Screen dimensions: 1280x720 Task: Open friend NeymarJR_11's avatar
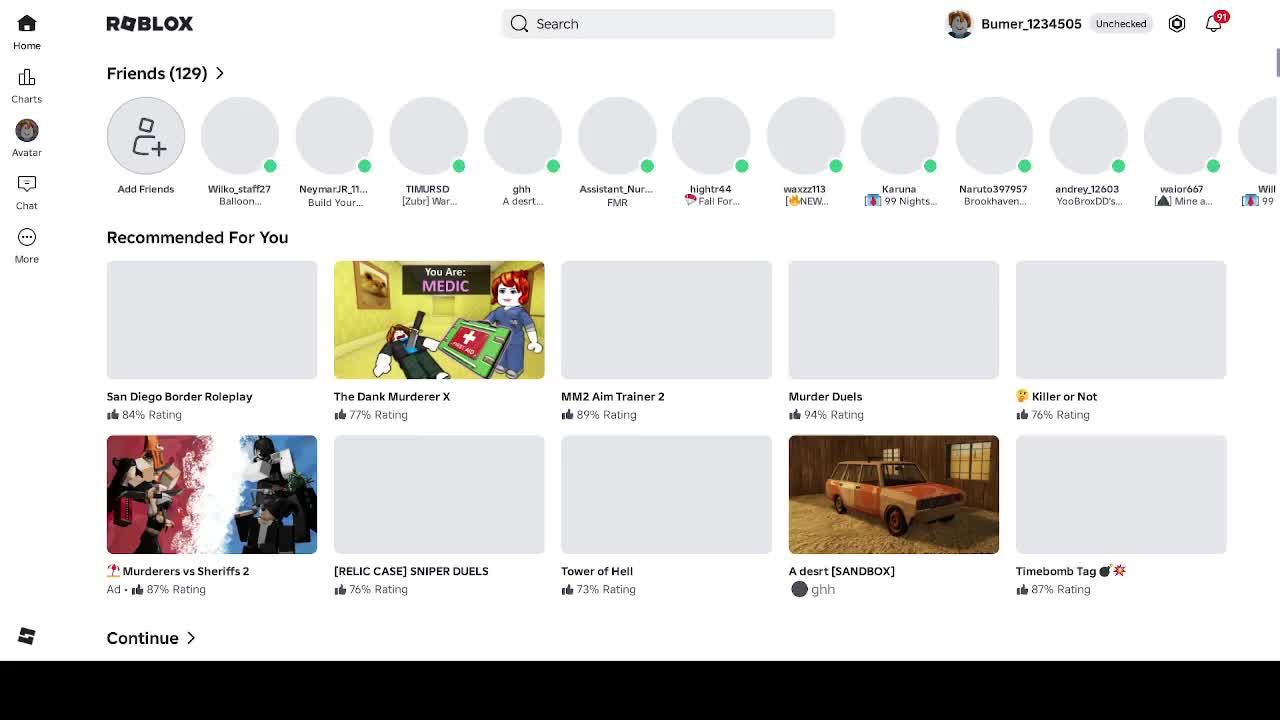(334, 136)
